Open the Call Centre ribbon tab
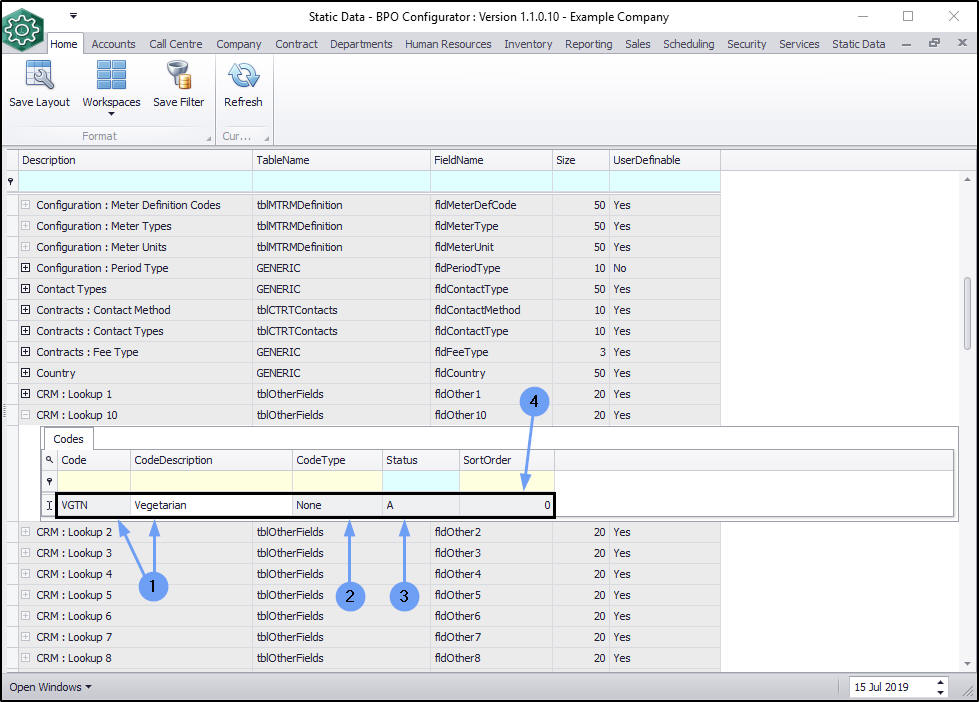Image resolution: width=979 pixels, height=702 pixels. [175, 44]
